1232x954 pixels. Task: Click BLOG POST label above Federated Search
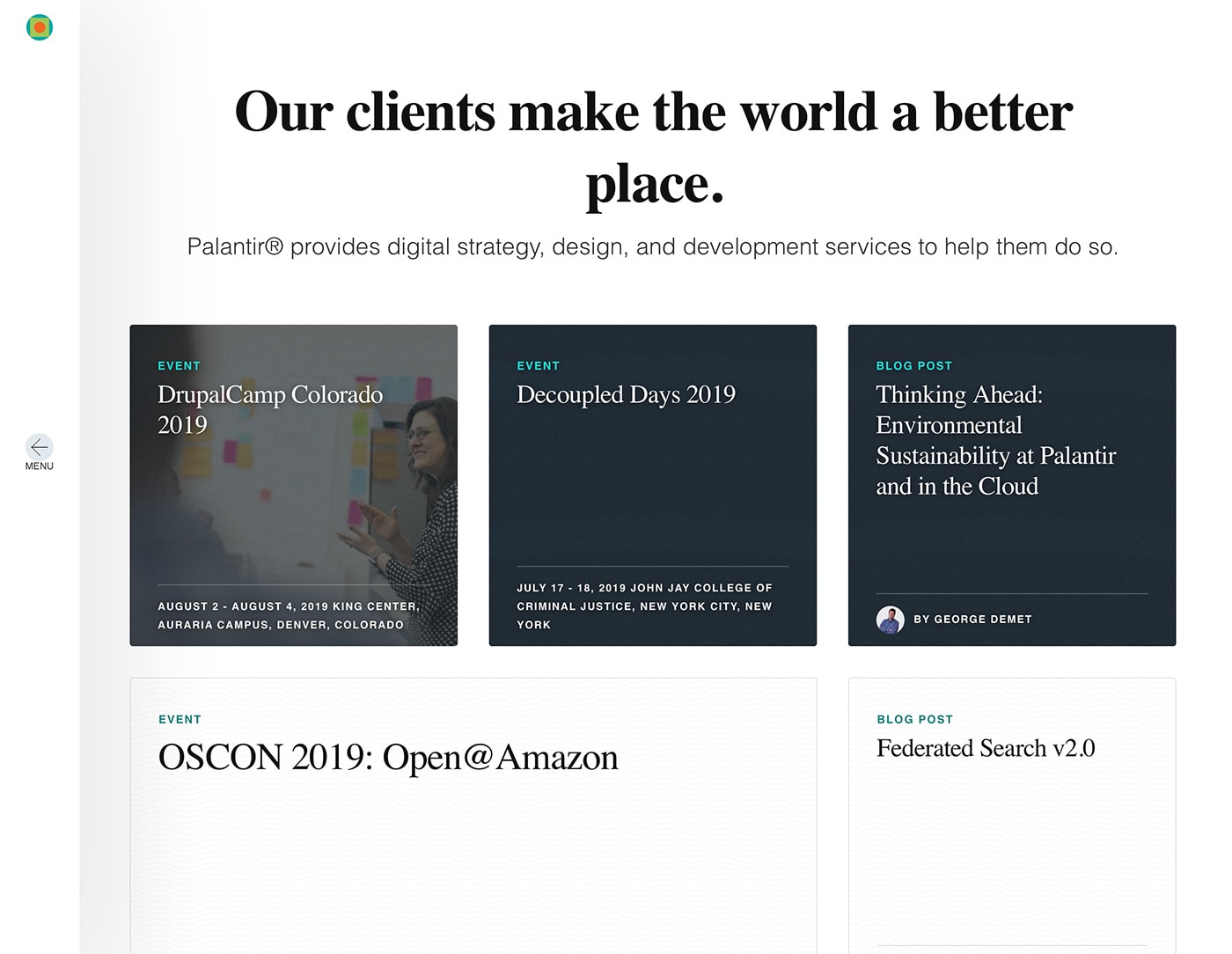click(x=915, y=720)
